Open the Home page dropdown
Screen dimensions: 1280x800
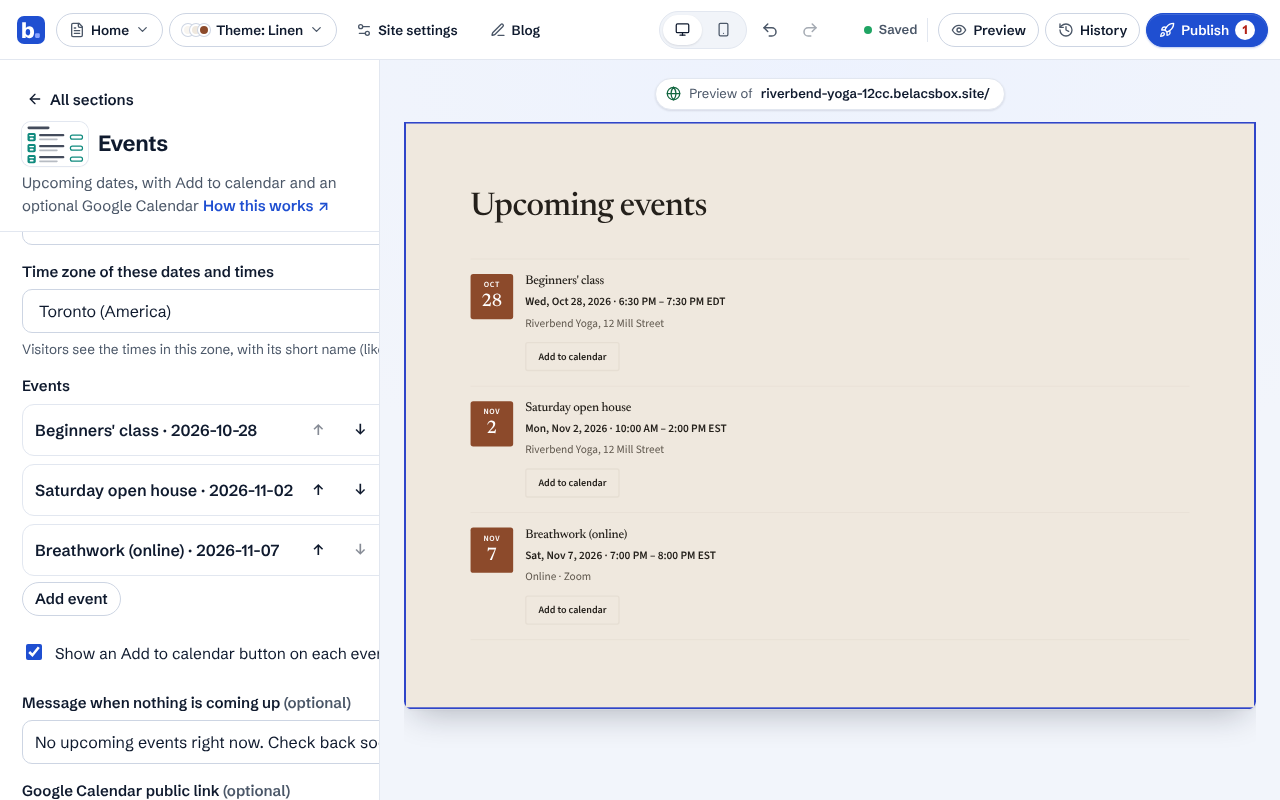click(x=109, y=30)
